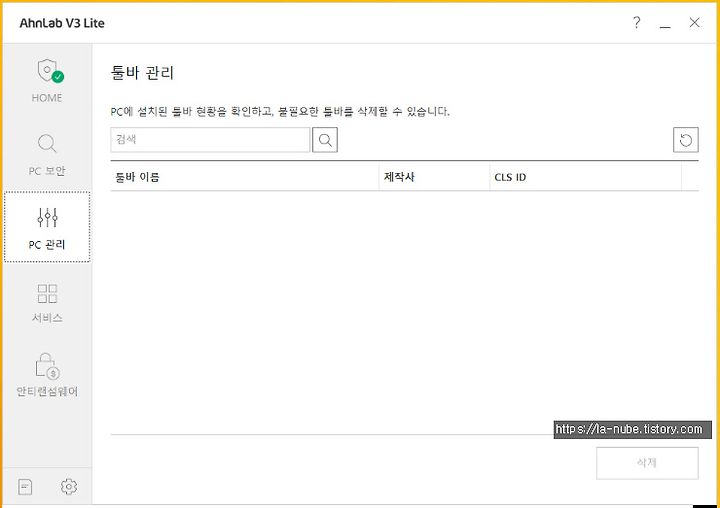Sort by CLS ID column header
This screenshot has height=508, width=720.
(x=585, y=177)
